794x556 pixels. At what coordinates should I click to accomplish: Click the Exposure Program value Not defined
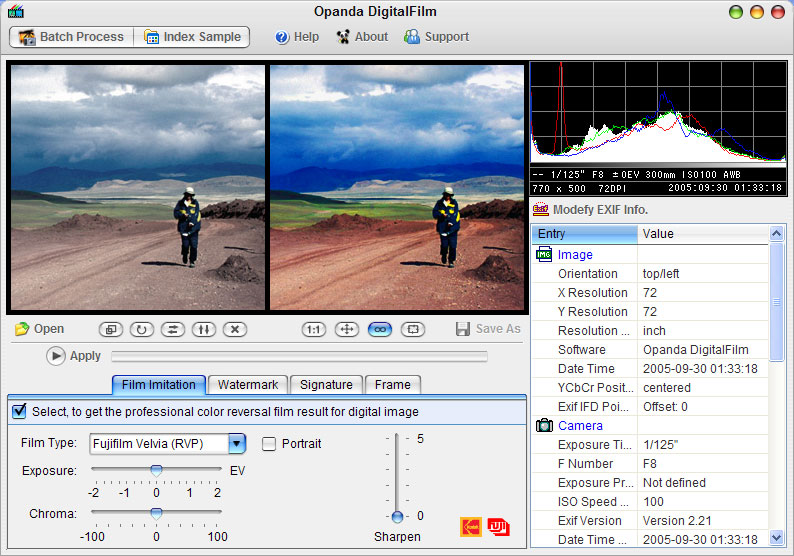coord(674,483)
